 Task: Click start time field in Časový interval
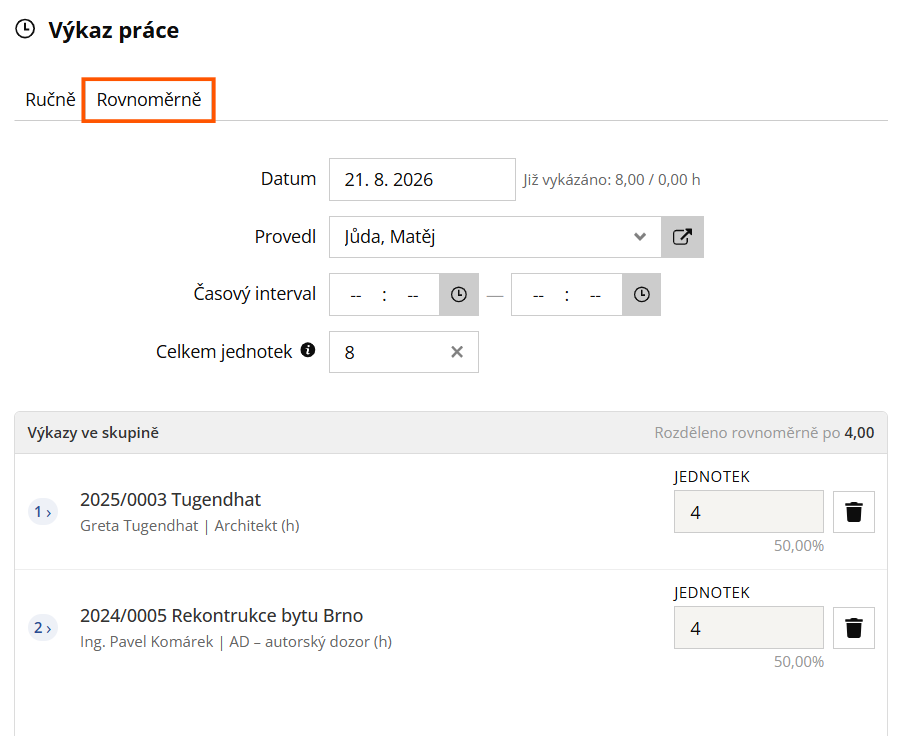(384, 295)
